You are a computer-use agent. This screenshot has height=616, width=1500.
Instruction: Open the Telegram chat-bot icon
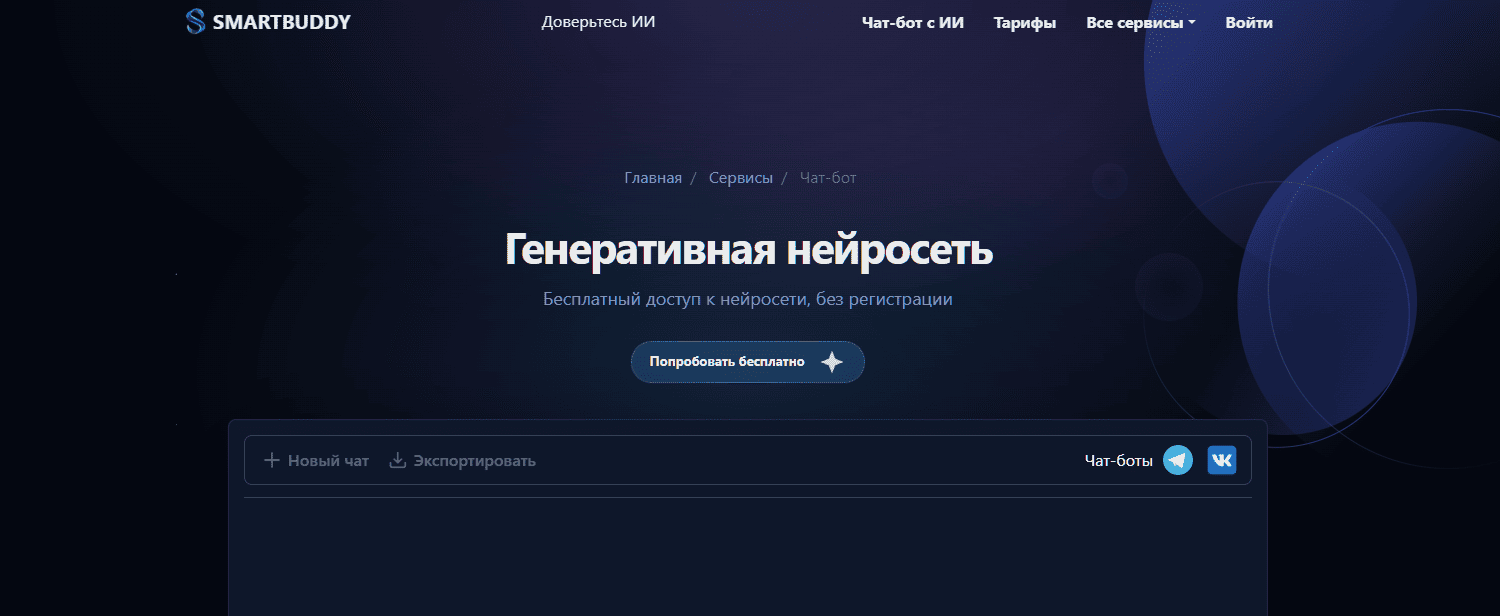tap(1178, 460)
